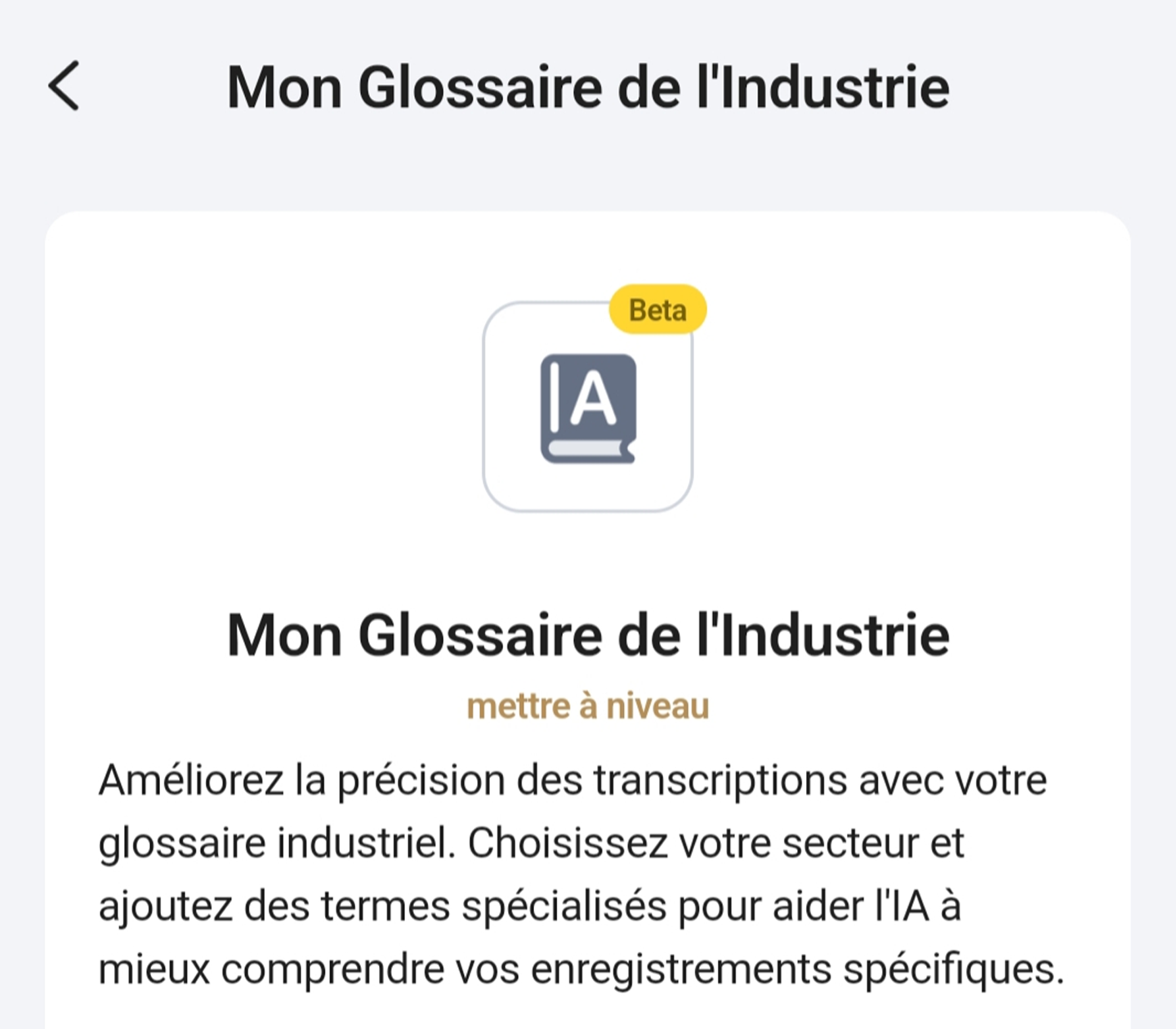1176x1029 pixels.
Task: Click the white letter A on the book icon
Action: (x=593, y=399)
